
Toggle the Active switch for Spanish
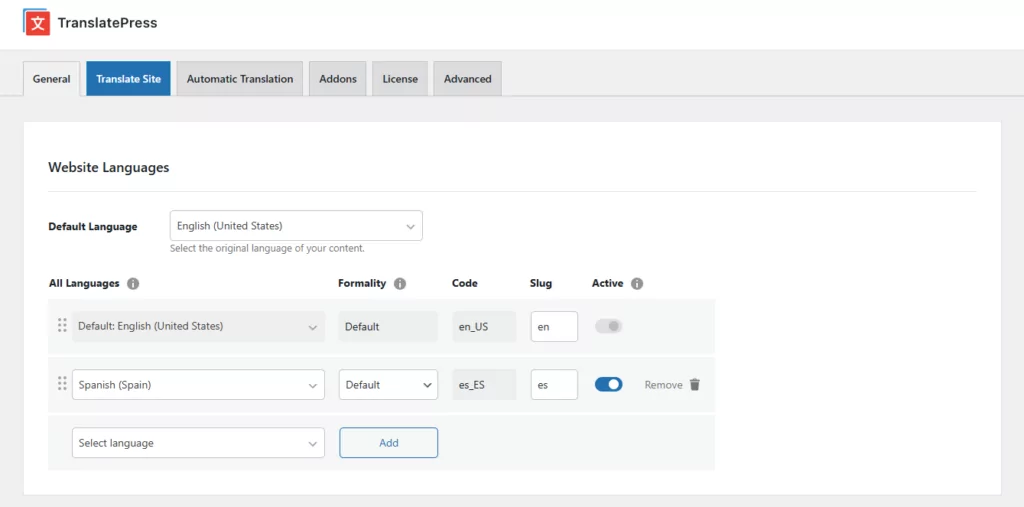coord(609,385)
